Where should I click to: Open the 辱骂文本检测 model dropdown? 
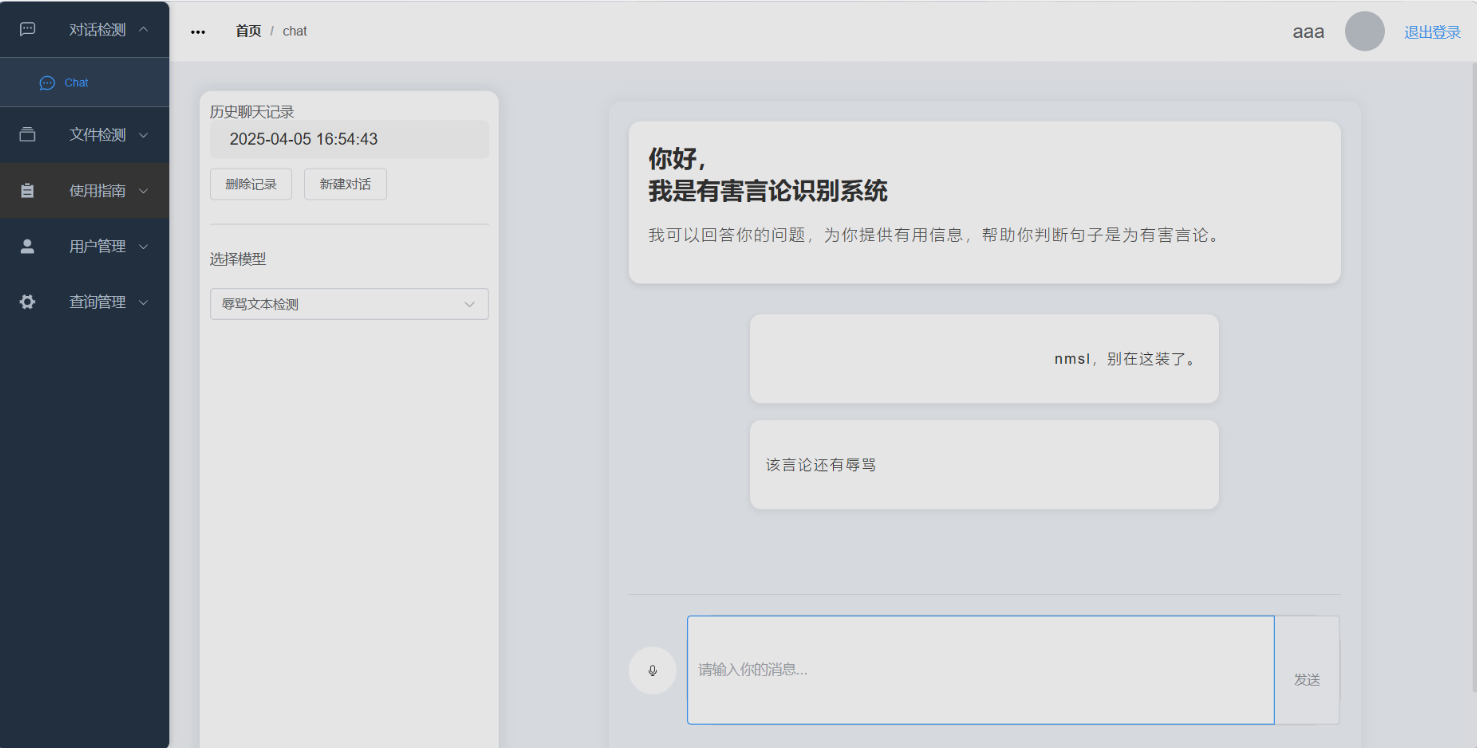point(349,304)
